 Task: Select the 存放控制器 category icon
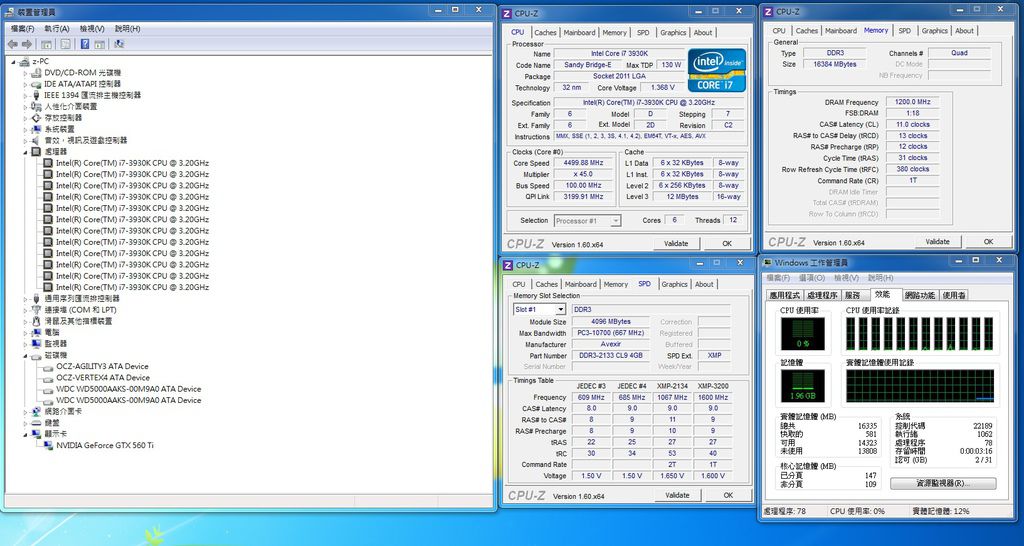pos(37,118)
